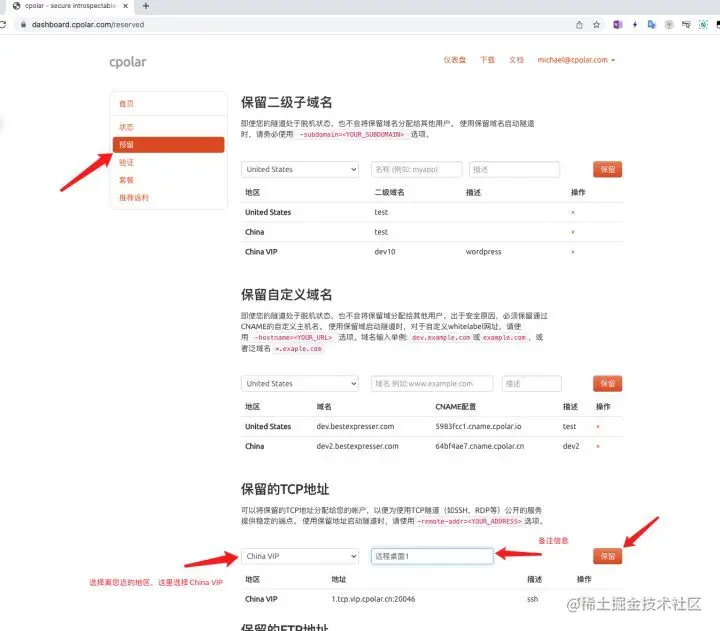Delete dev.bestexpresser.com custom domain

(598, 427)
